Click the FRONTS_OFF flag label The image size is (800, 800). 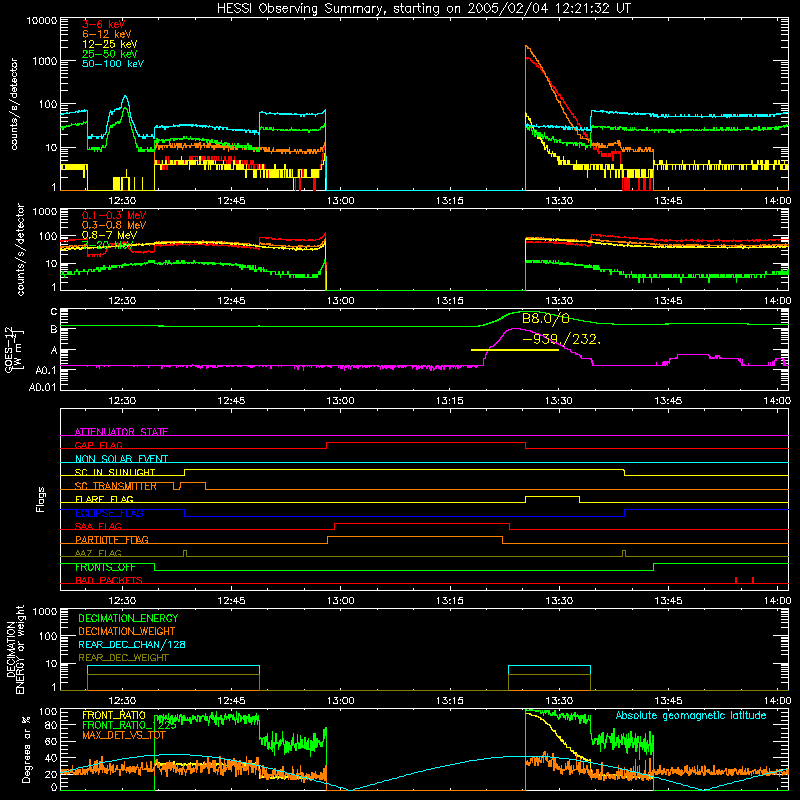pos(105,567)
